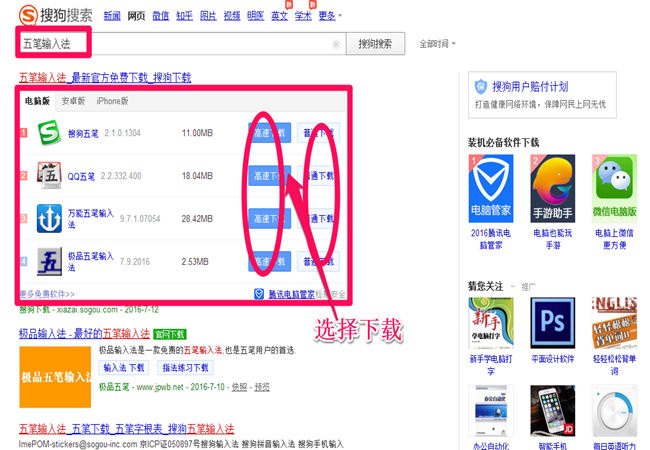This screenshot has height=450, width=650.
Task: Open the 腾讯电脑管家 link
Action: coord(291,294)
